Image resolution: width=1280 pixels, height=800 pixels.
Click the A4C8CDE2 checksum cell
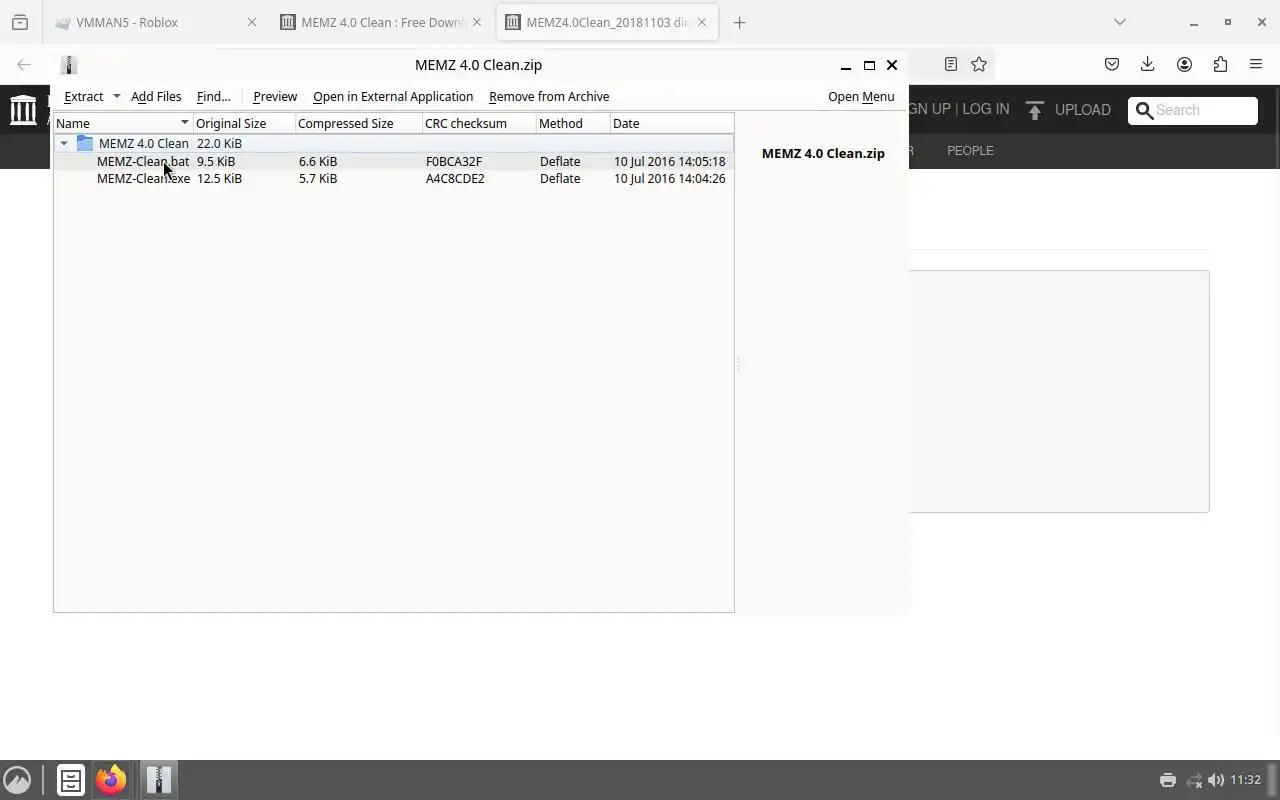coord(455,178)
